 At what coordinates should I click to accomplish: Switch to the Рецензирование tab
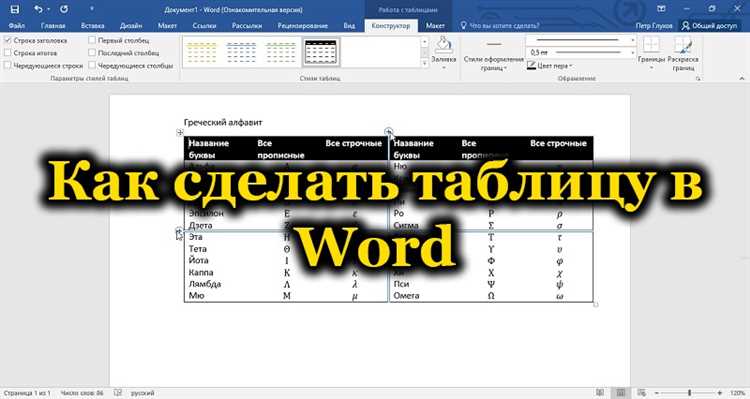[x=303, y=26]
